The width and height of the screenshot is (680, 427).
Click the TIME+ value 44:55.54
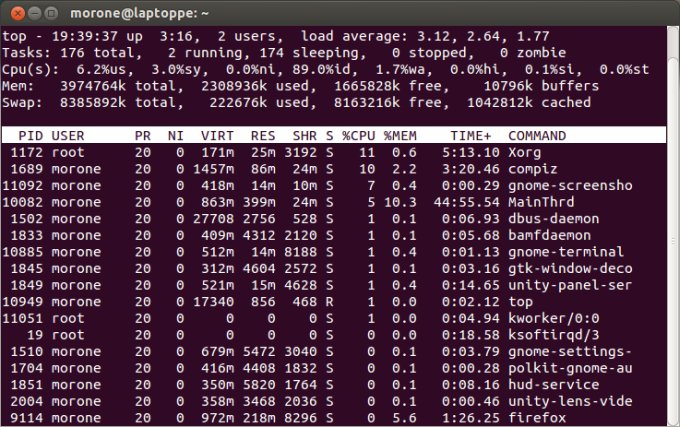467,202
